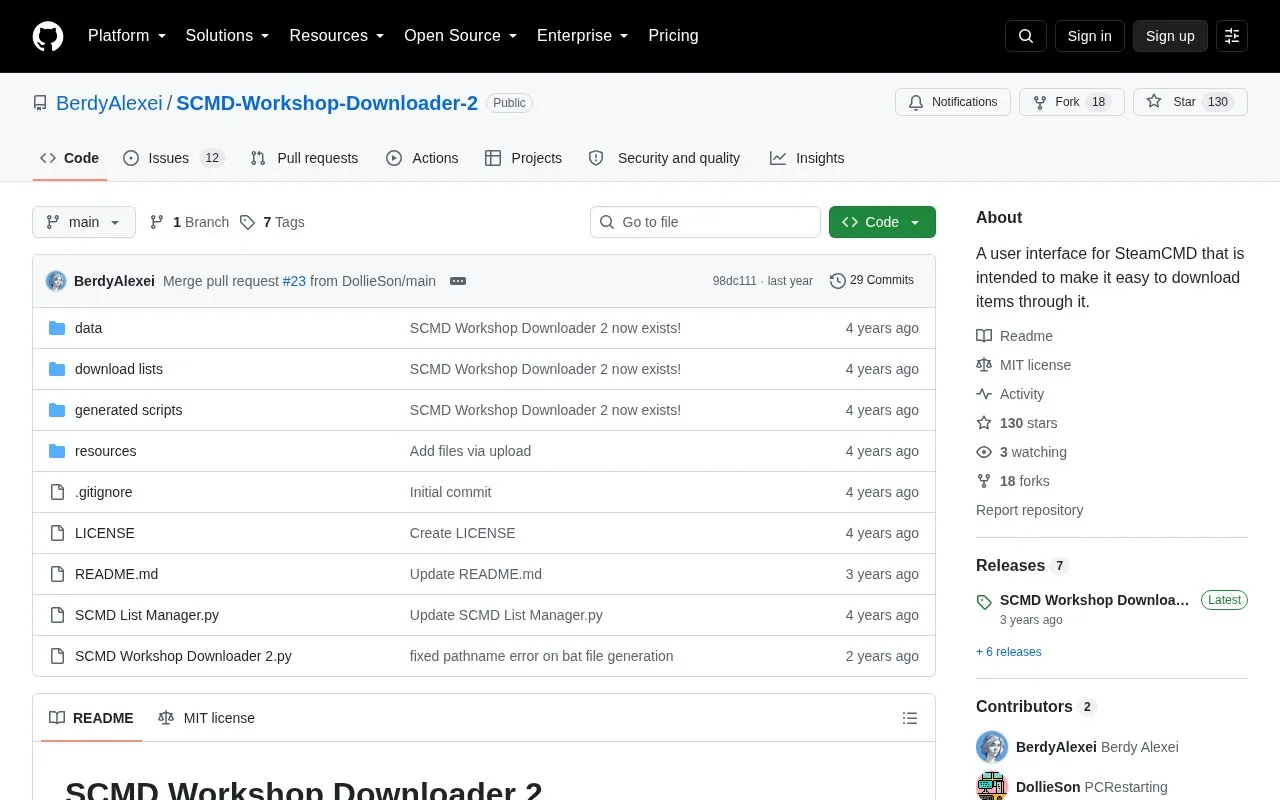This screenshot has height=800, width=1280.
Task: Open the GitHub homepage logo
Action: point(48,36)
